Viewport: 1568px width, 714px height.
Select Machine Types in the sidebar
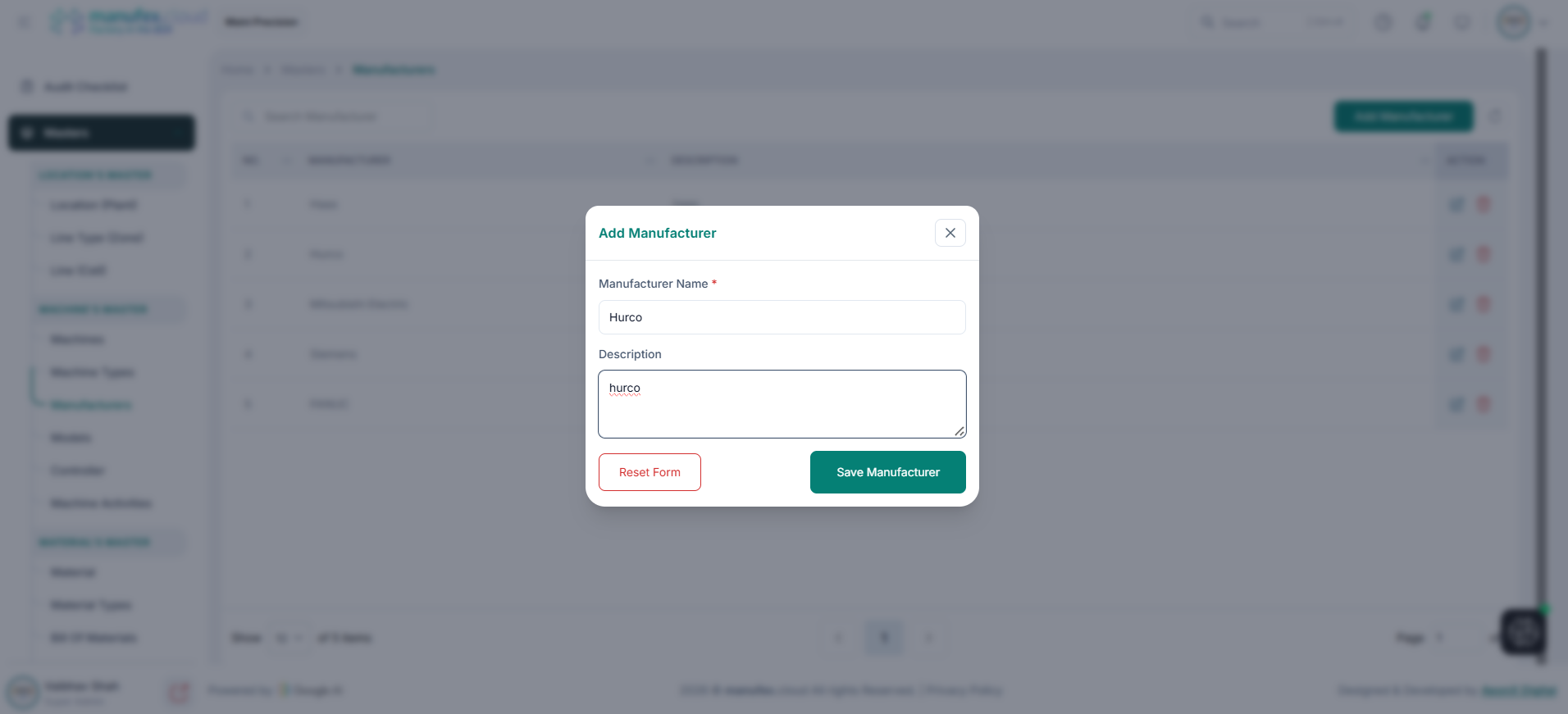(x=92, y=372)
